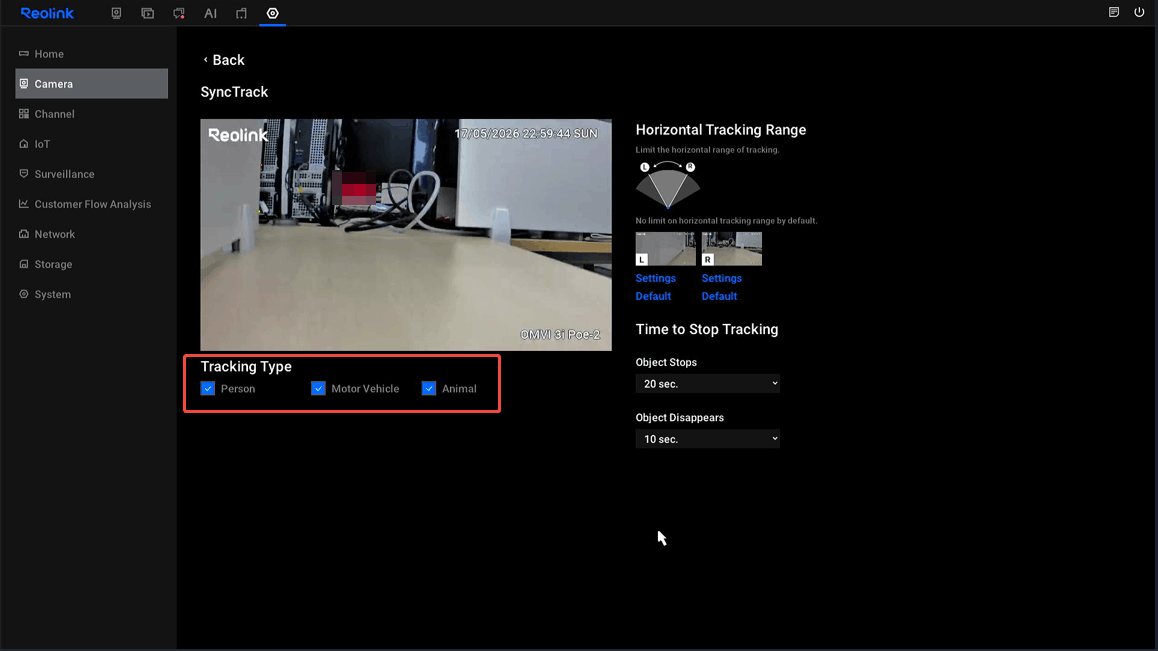Click the right limit R thumbnail
1158x651 pixels.
(732, 248)
